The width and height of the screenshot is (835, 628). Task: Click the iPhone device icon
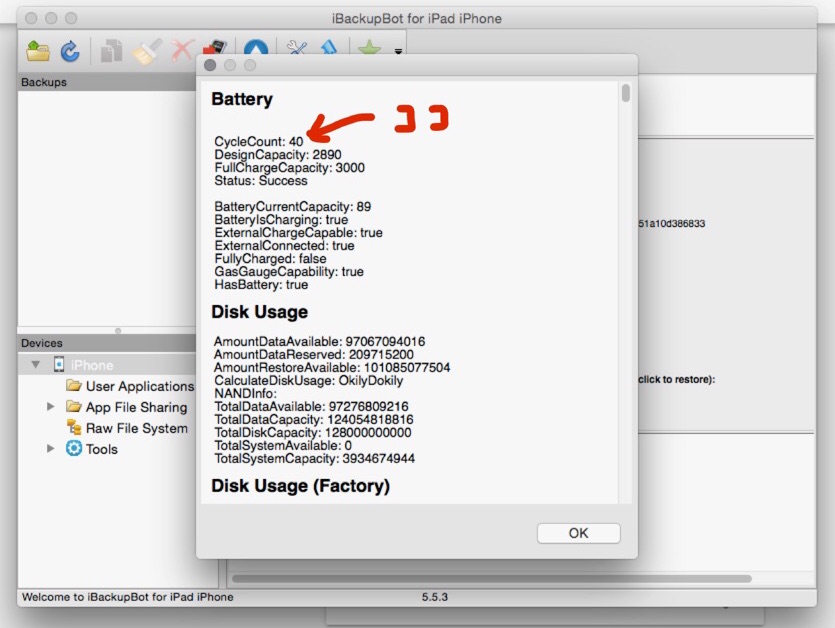pyautogui.click(x=59, y=364)
